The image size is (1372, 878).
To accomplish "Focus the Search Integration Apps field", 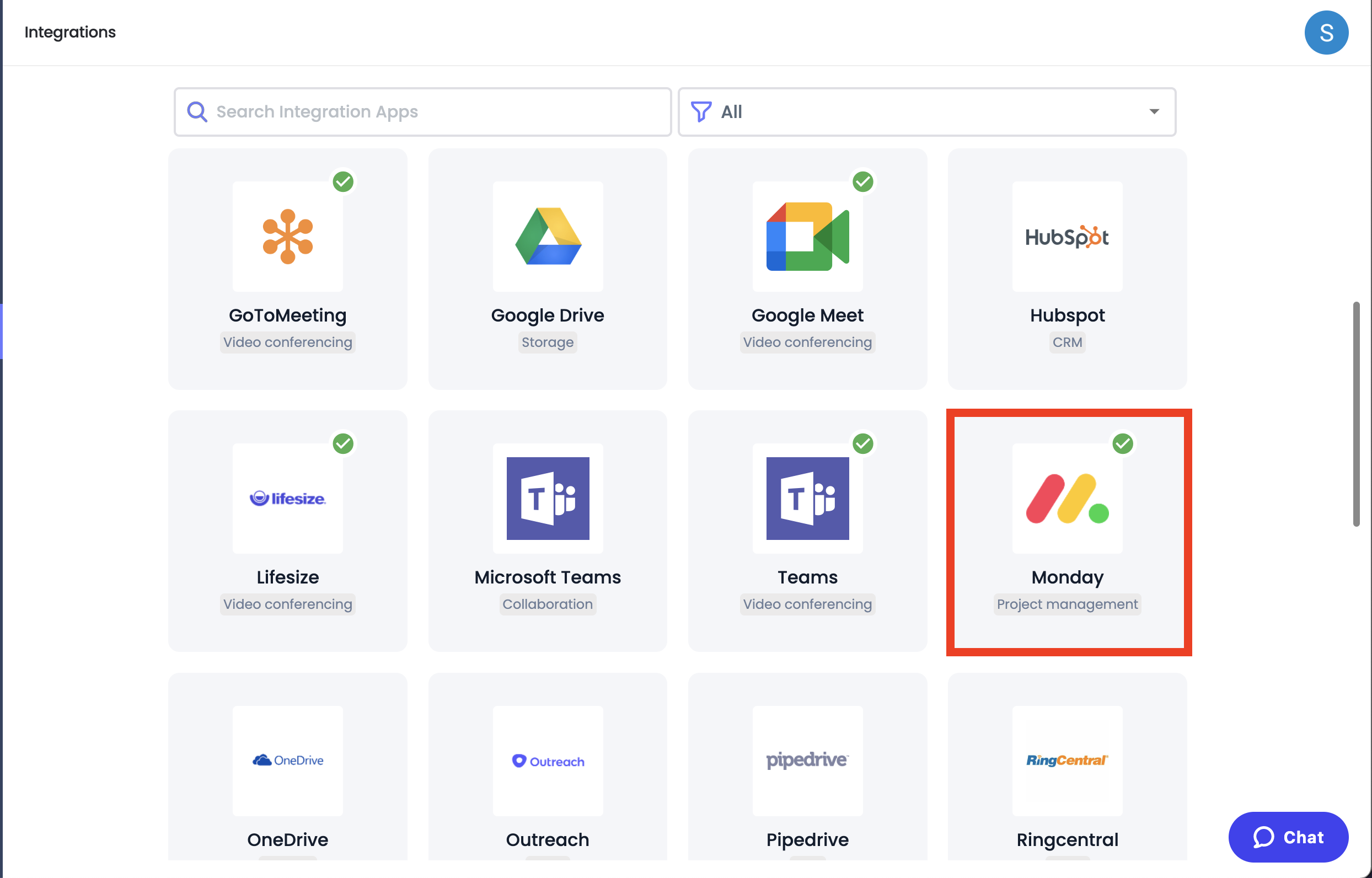I will pyautogui.click(x=422, y=112).
